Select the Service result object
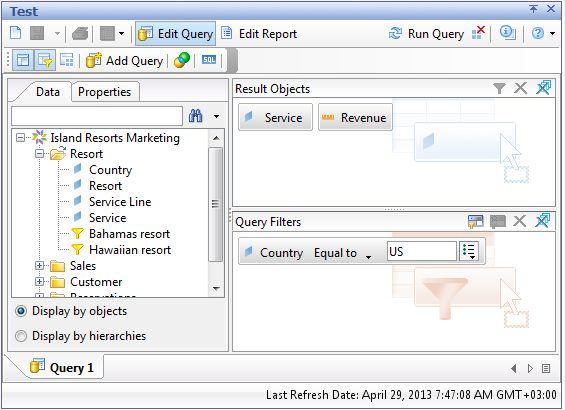The width and height of the screenshot is (565, 410). pyautogui.click(x=275, y=117)
